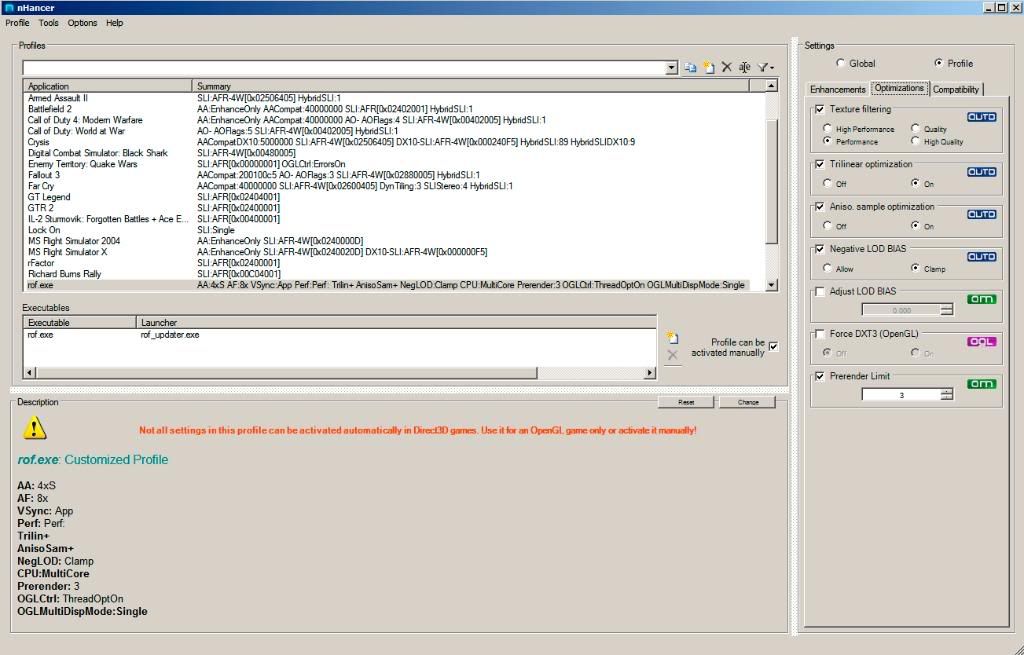Select the Crysis profile row
1024x655 pixels.
click(387, 142)
